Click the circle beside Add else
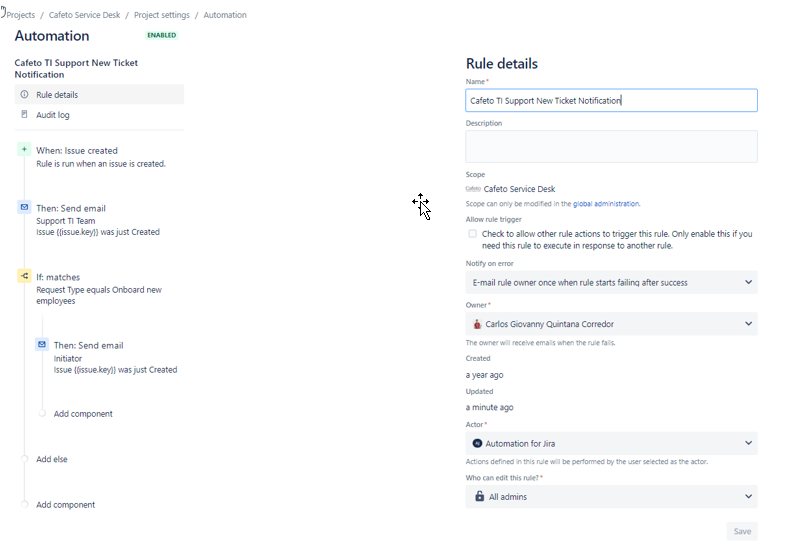This screenshot has width=807, height=543. point(24,459)
